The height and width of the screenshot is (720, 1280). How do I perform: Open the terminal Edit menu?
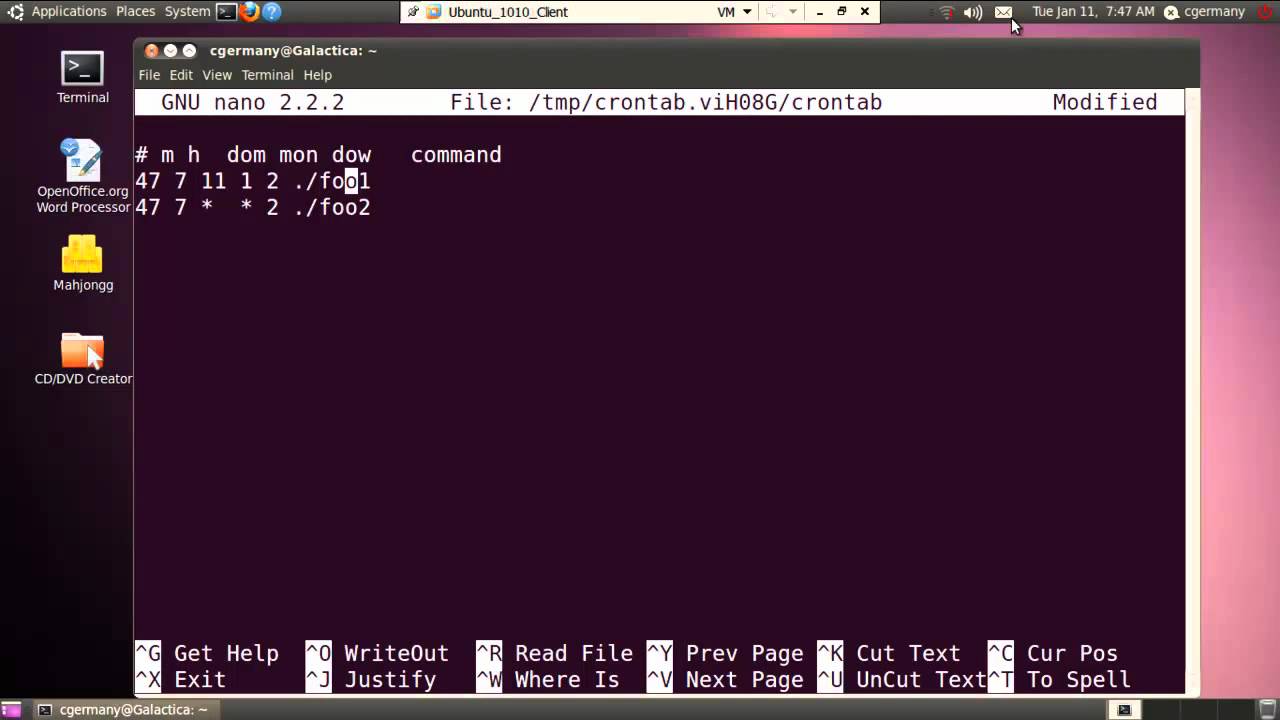coord(181,75)
